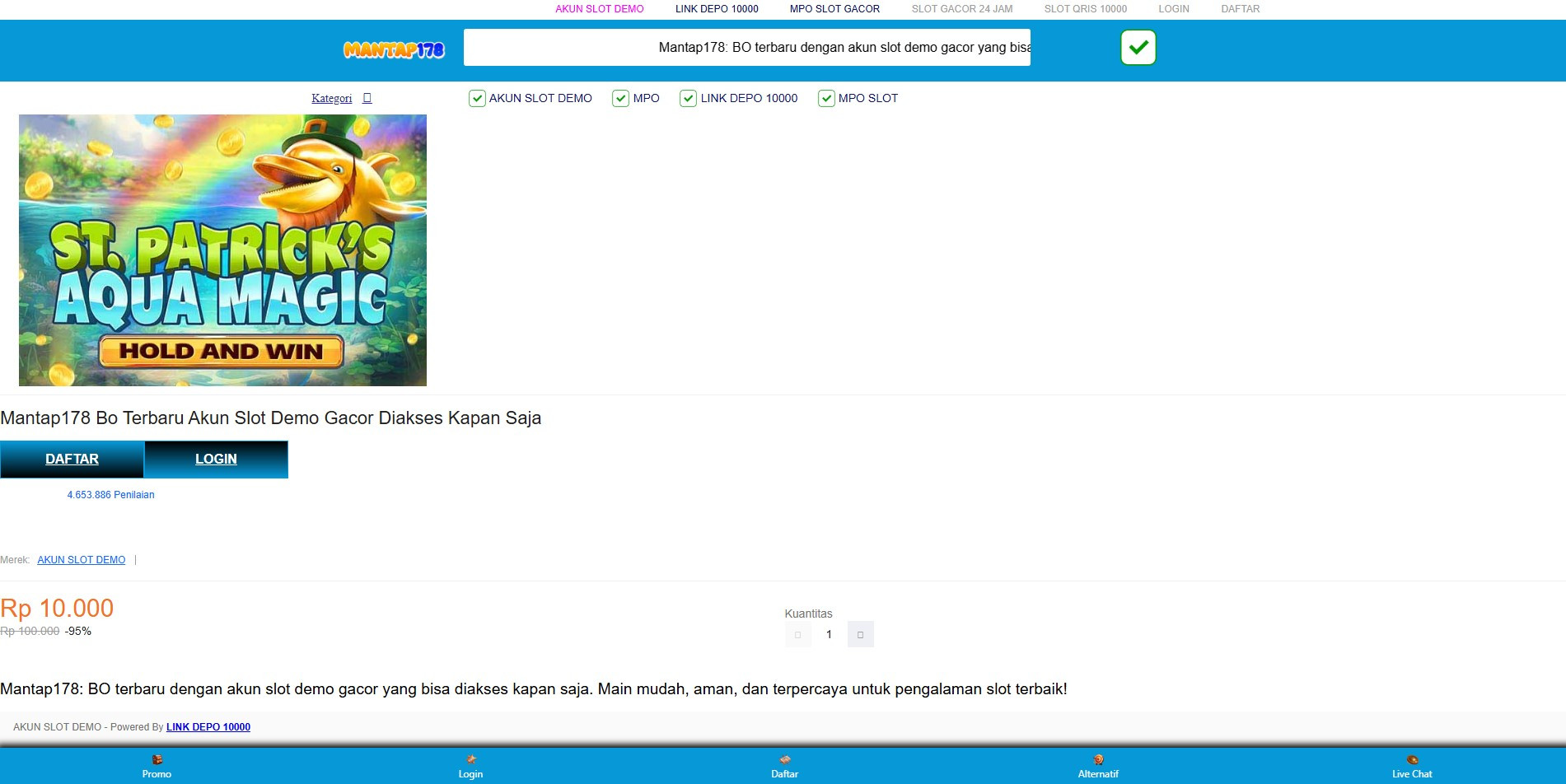Open AKUN SLOT DEMO in top menu
The image size is (1566, 784).
click(600, 9)
